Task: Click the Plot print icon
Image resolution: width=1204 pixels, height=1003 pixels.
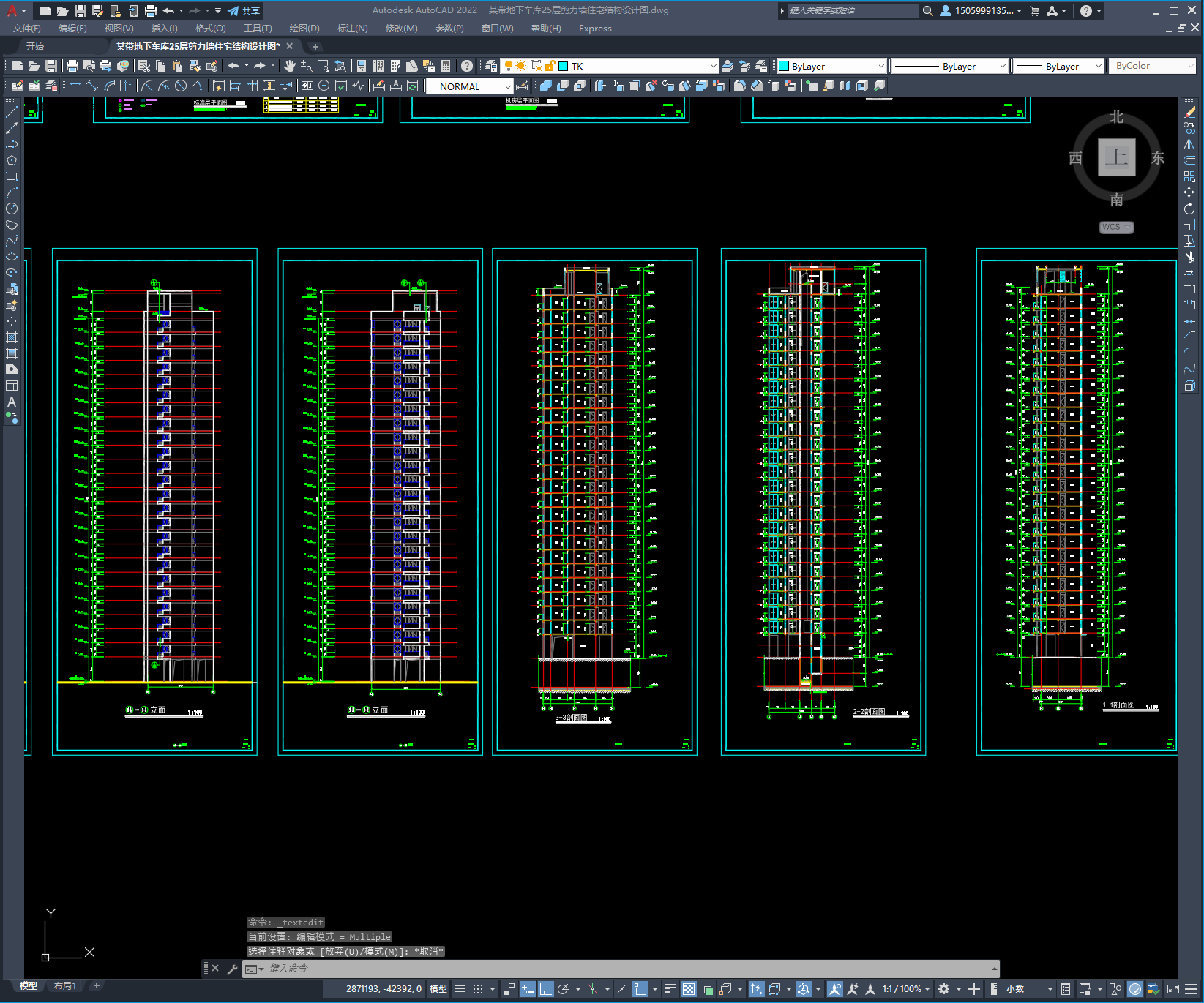Action: 72,66
